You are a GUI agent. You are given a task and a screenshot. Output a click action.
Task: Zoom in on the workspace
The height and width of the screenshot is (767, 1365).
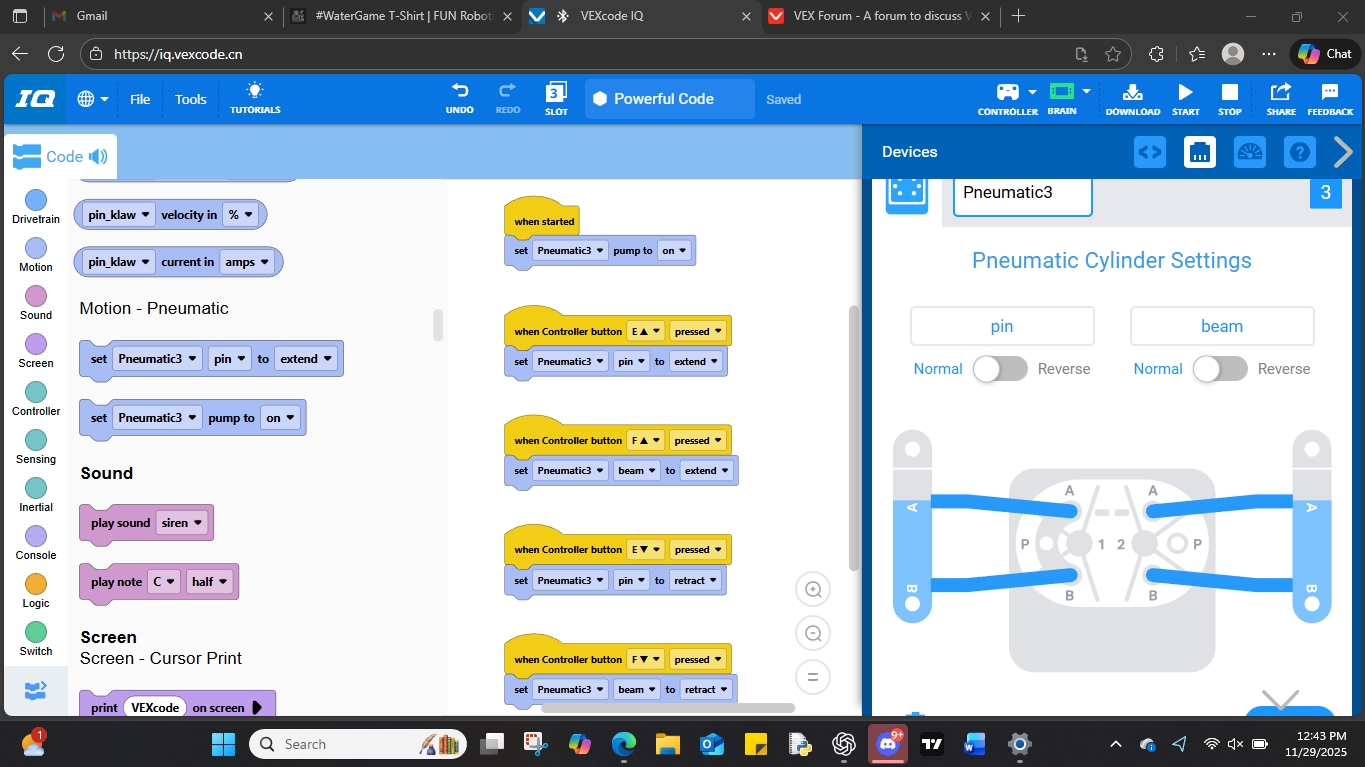(813, 590)
